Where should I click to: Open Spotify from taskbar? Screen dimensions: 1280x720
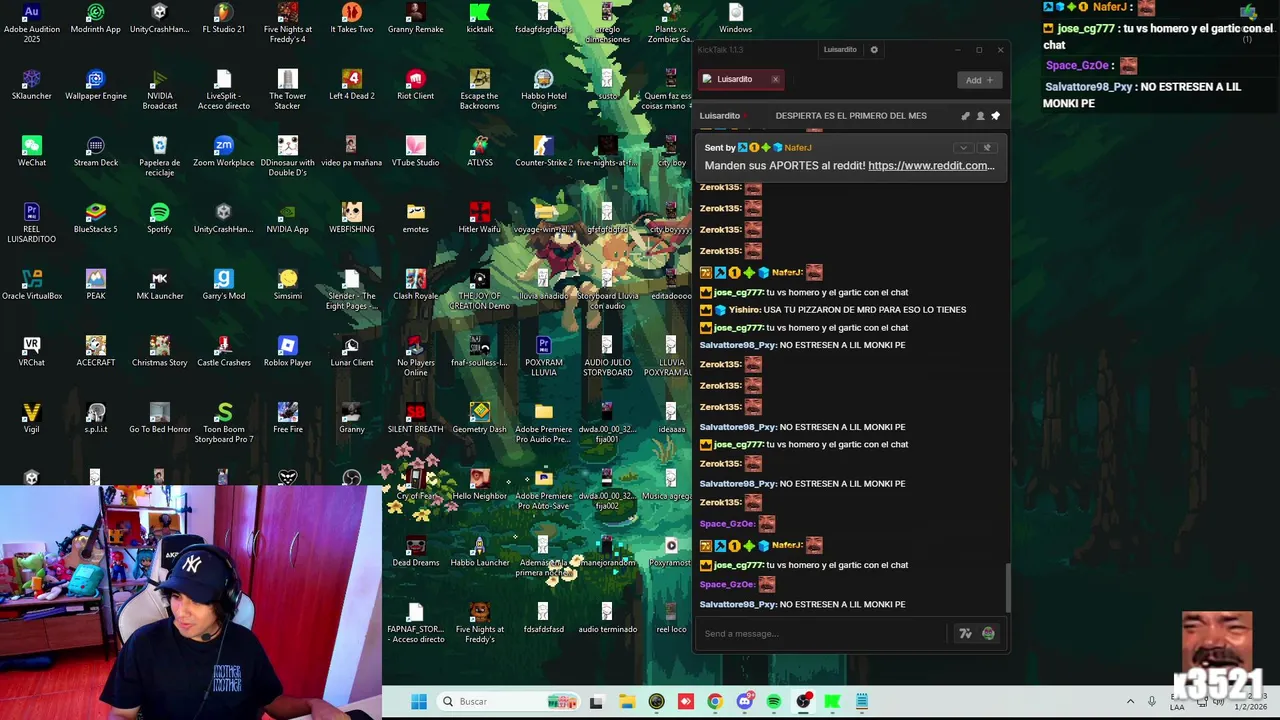tap(774, 702)
